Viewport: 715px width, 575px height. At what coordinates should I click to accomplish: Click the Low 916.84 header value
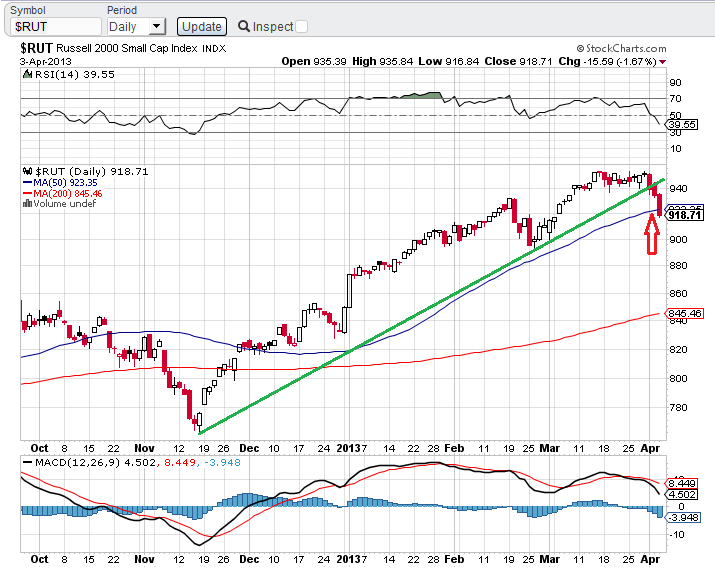coord(449,61)
